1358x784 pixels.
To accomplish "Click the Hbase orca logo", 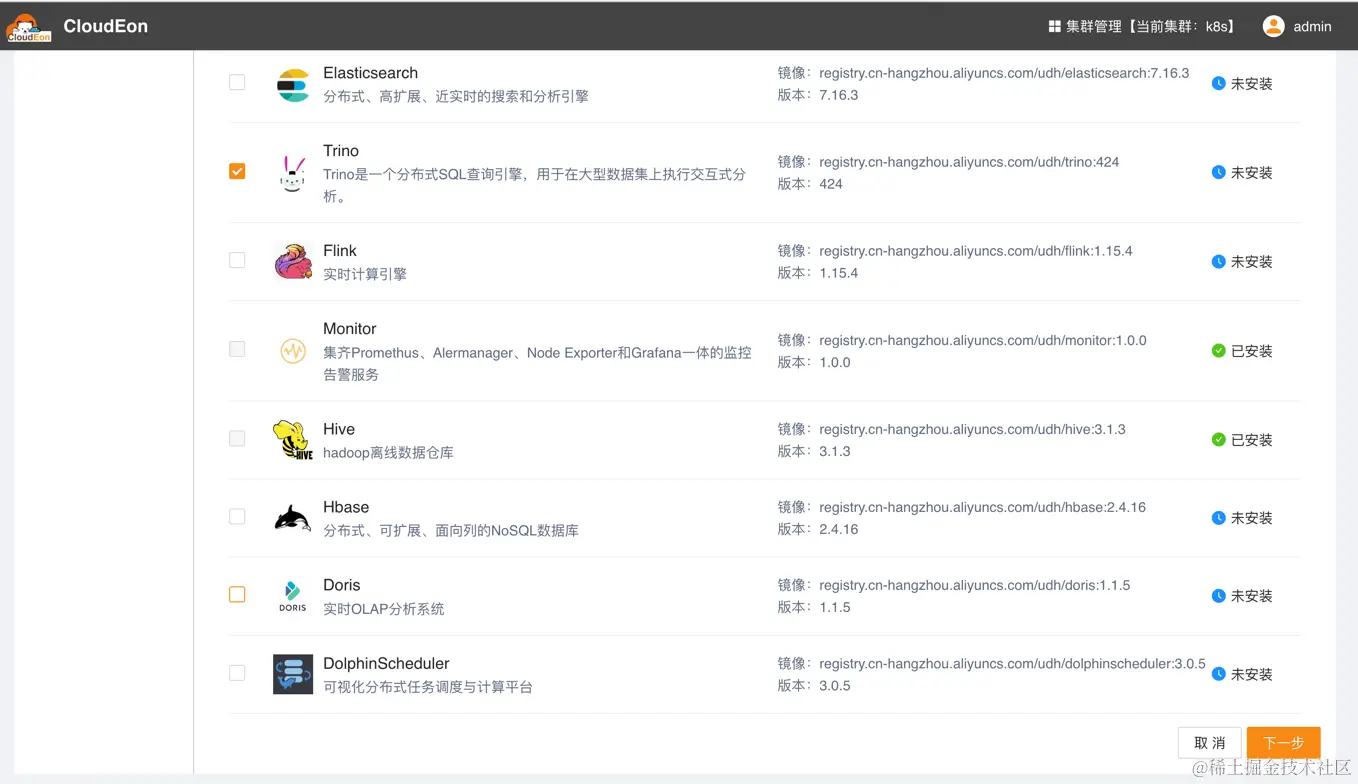I will [293, 518].
